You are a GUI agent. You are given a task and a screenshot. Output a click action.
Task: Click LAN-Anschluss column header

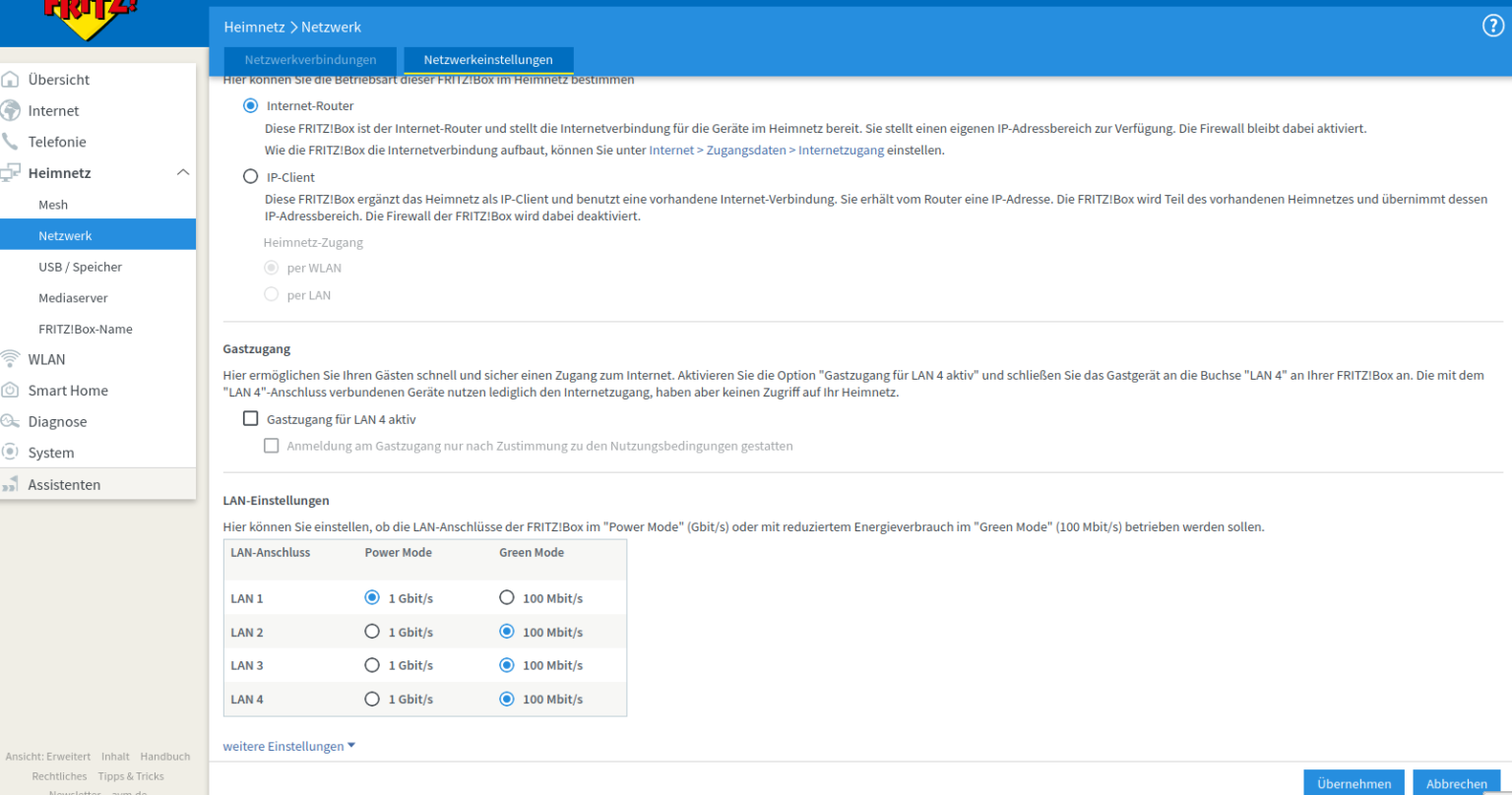click(x=271, y=552)
